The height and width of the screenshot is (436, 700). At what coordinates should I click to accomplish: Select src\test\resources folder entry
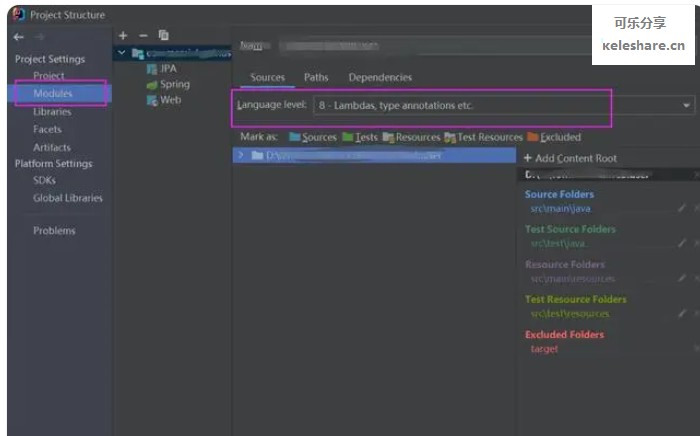point(570,314)
